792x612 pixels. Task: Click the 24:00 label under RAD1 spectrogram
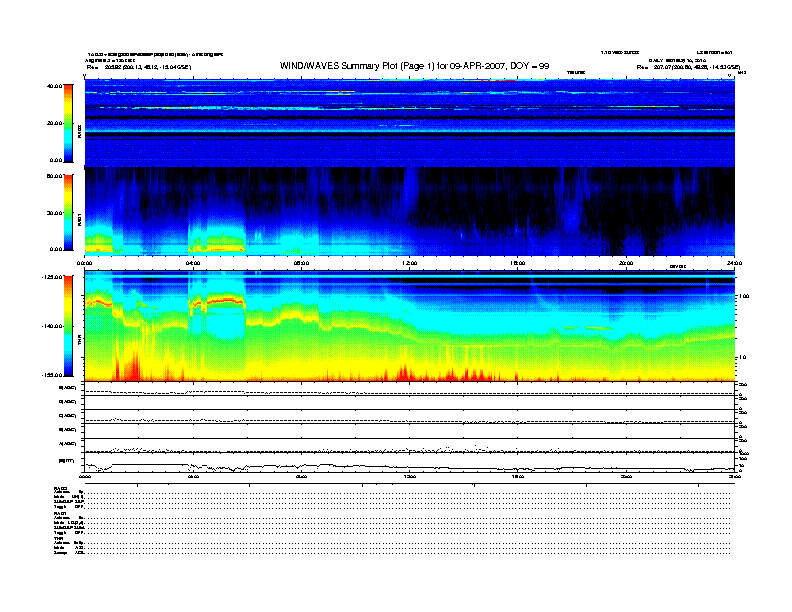(x=734, y=263)
